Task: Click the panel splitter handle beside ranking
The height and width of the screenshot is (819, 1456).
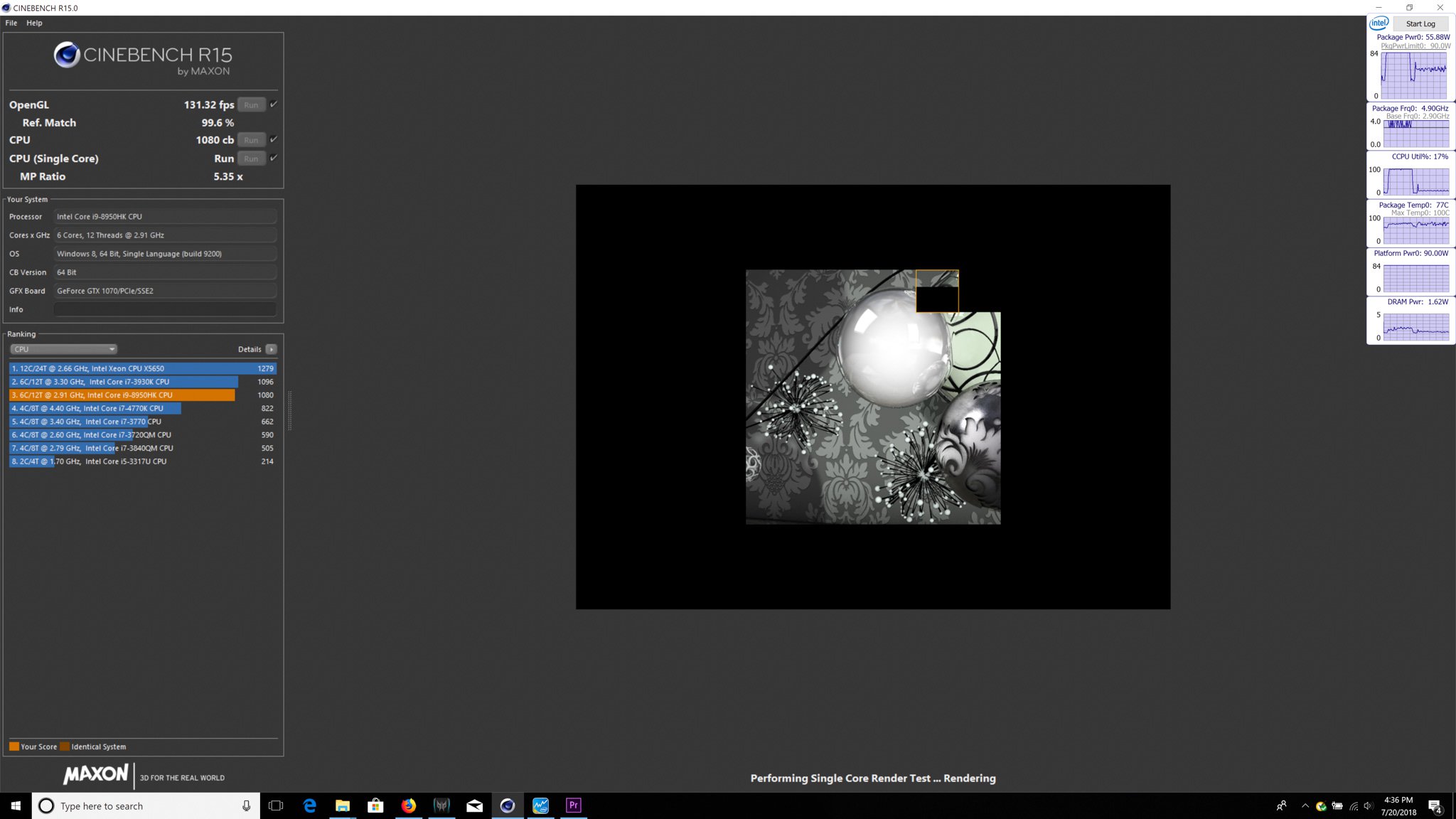Action: 289,410
